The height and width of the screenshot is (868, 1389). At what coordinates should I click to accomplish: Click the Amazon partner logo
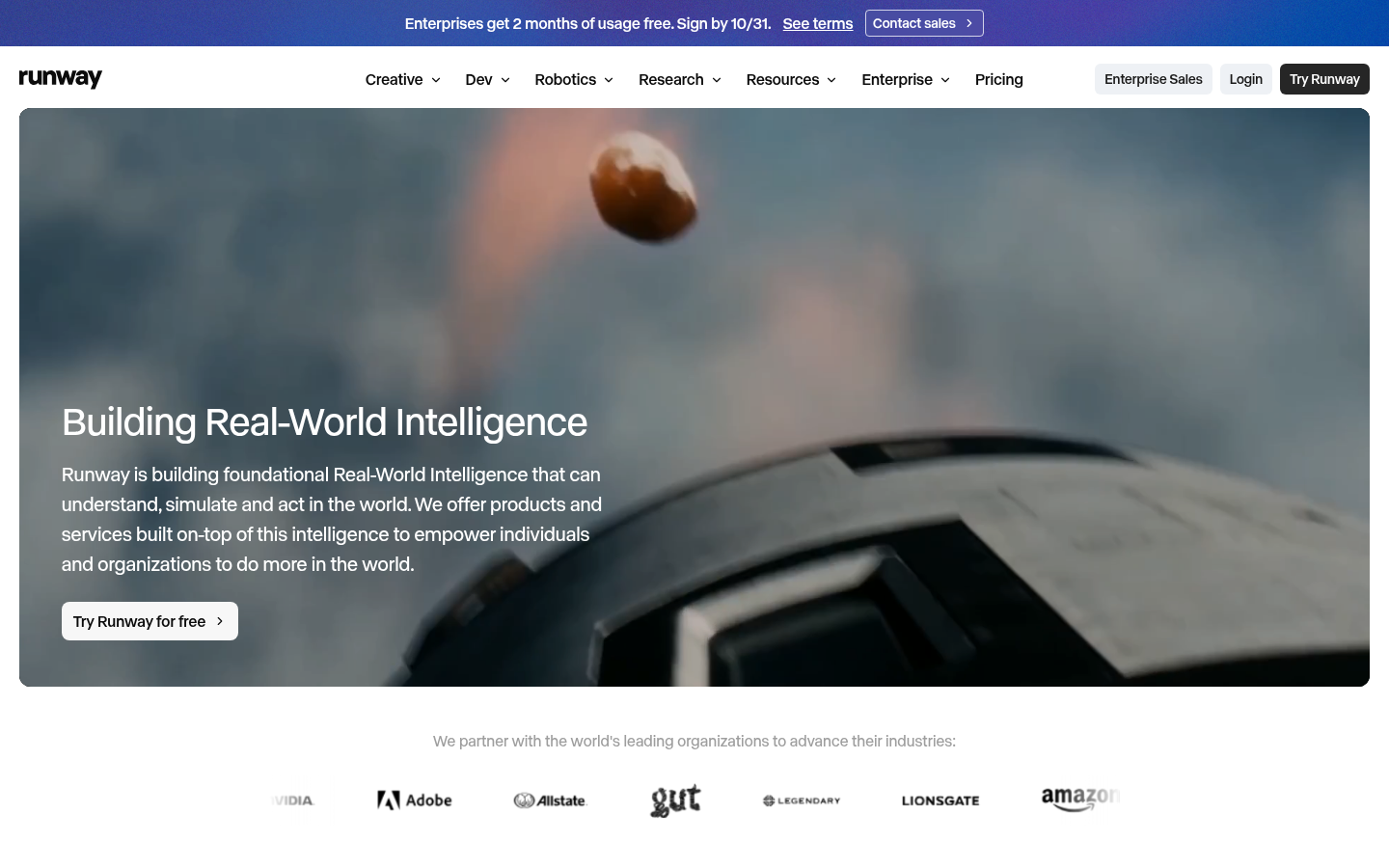tap(1080, 799)
